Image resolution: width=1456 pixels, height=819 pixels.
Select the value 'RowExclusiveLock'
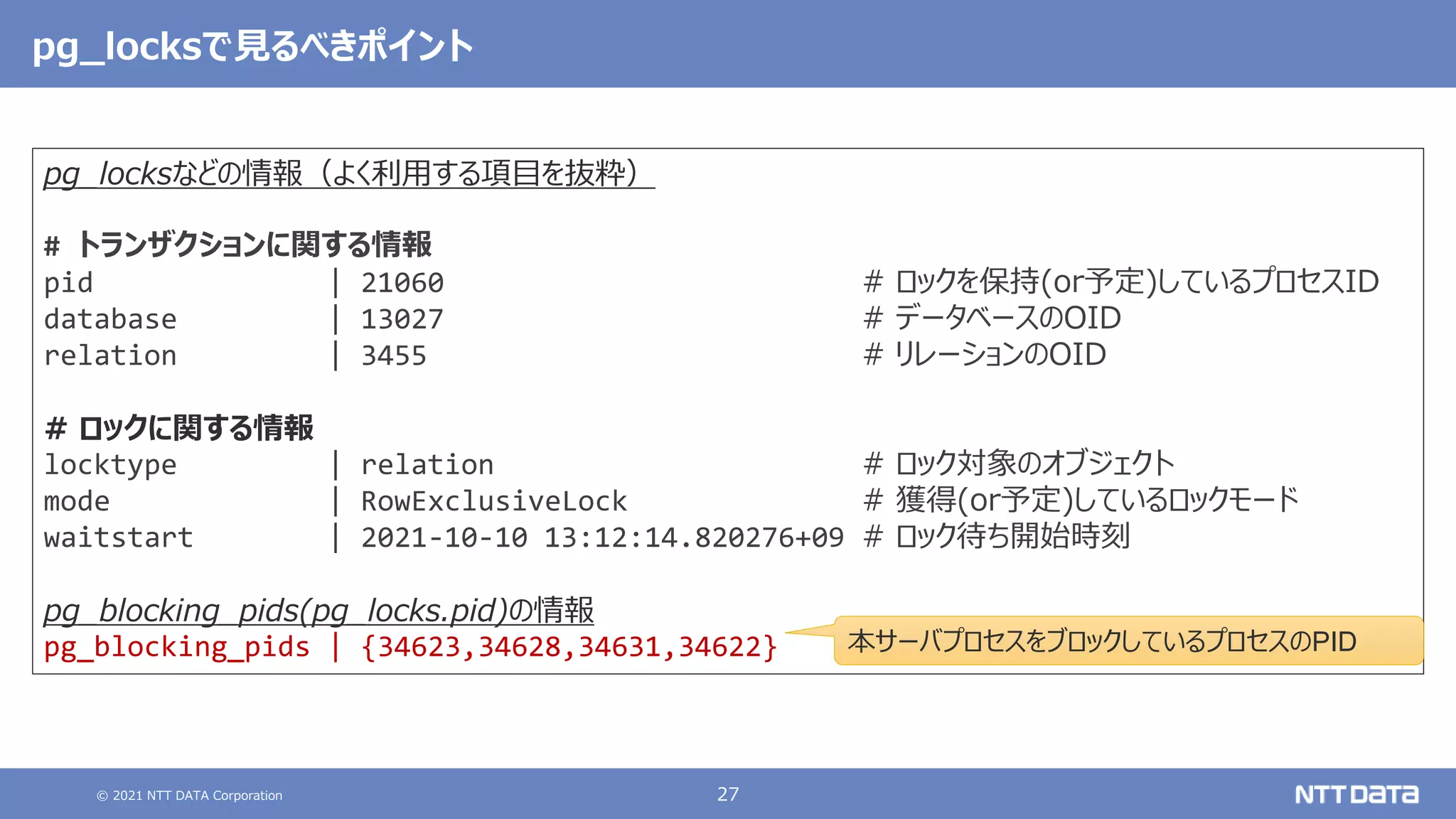494,501
